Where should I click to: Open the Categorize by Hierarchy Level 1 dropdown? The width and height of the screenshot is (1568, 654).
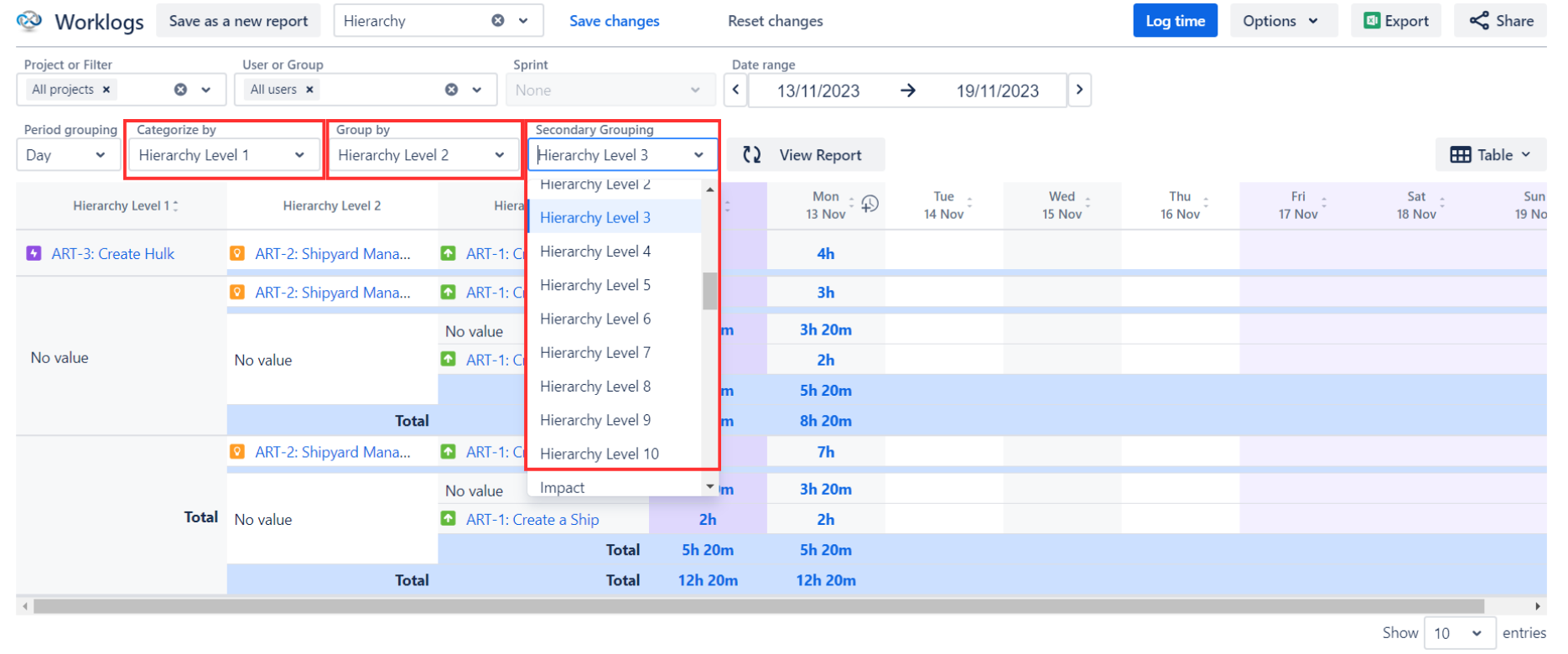222,155
